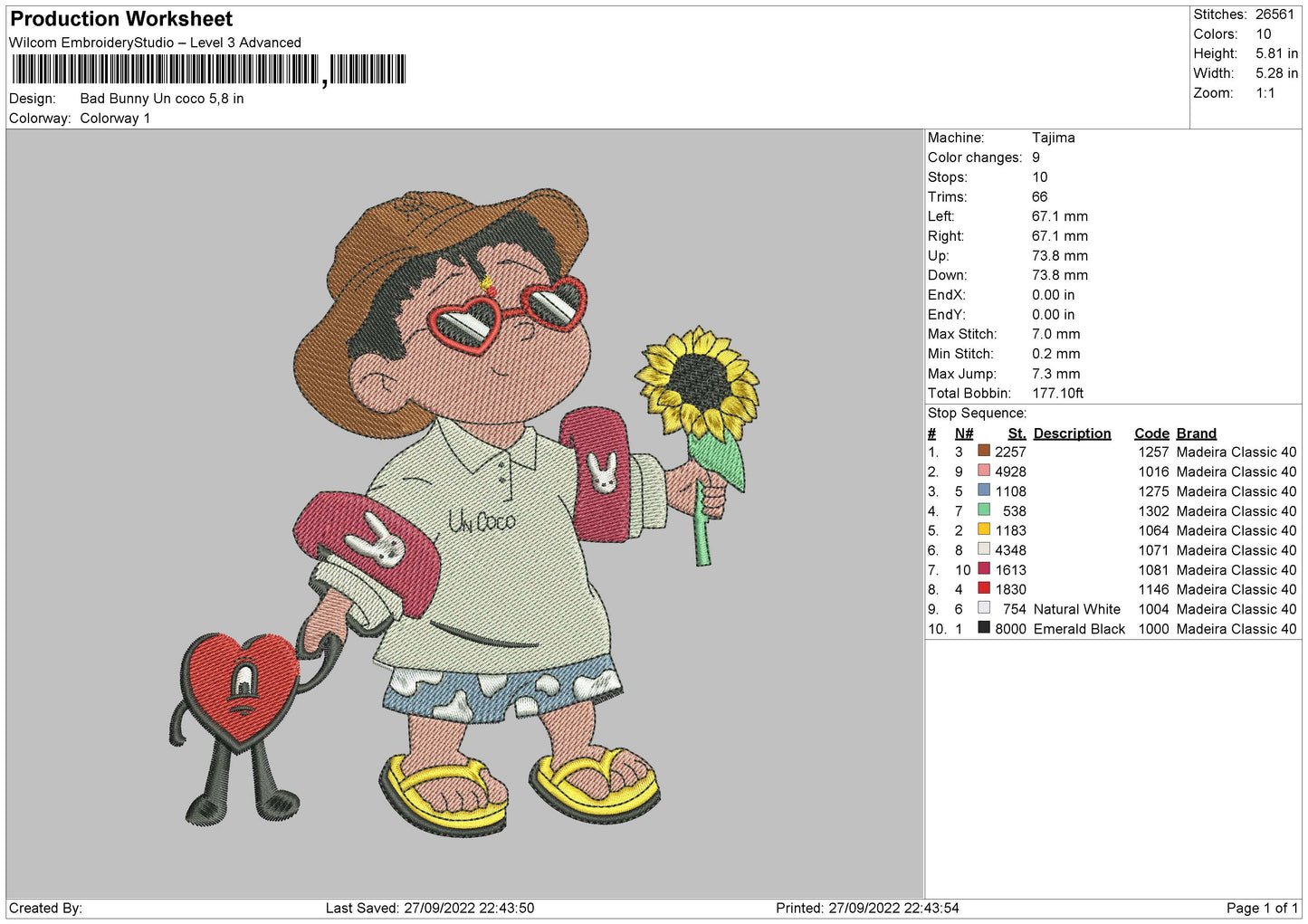
Task: Click the Emerald Black color swatch
Action: coord(984,628)
